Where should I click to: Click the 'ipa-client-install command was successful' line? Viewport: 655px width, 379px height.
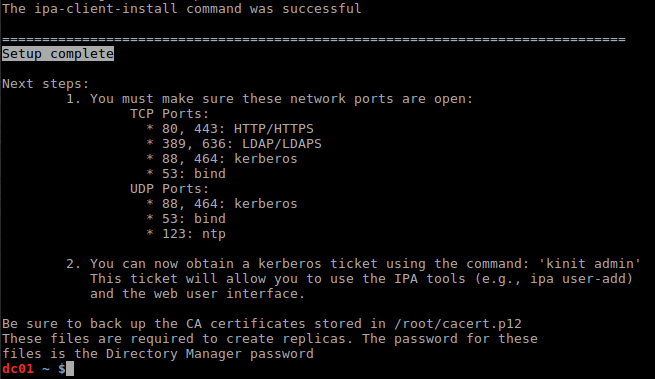181,8
